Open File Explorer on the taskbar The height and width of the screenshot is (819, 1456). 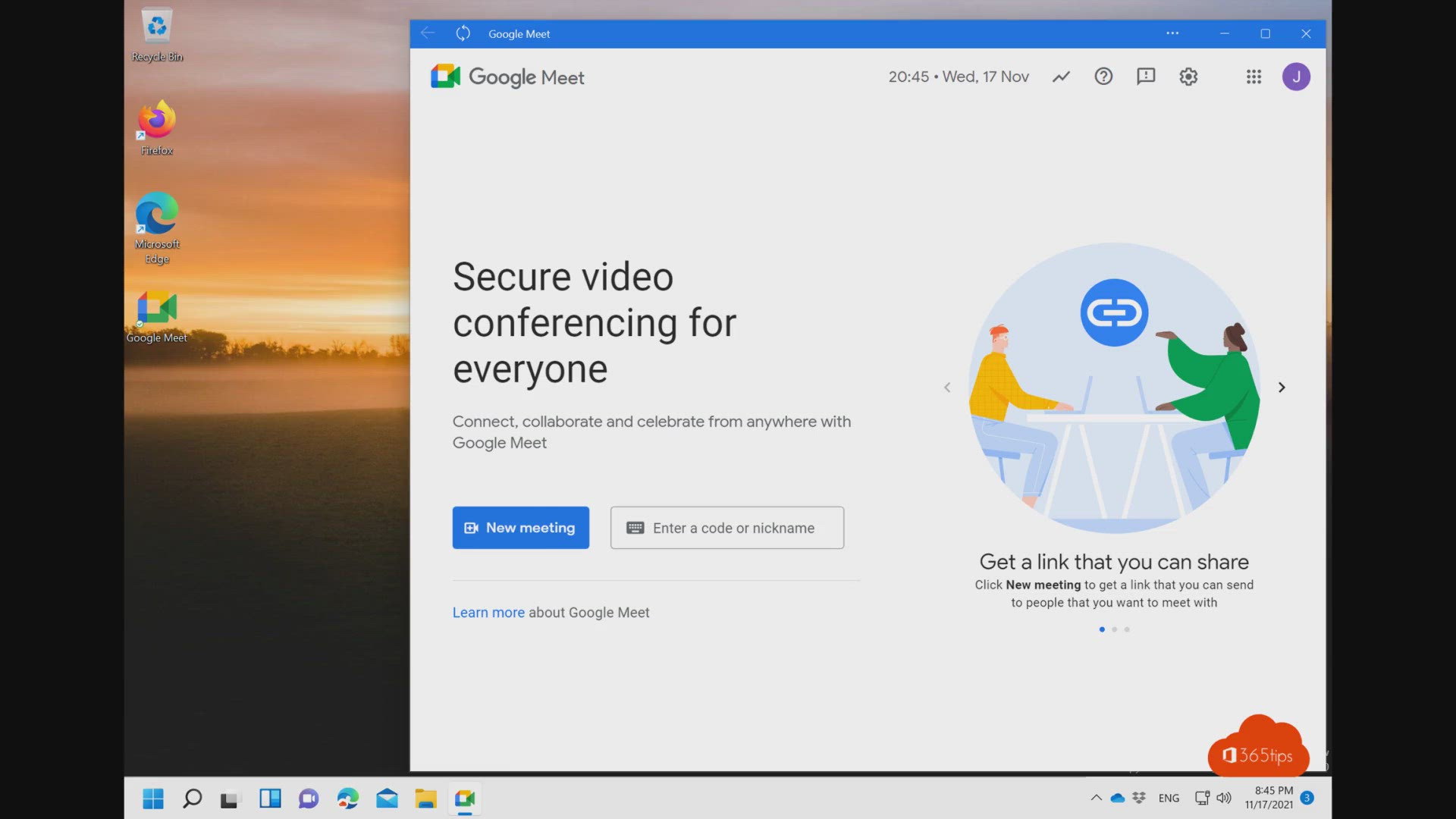coord(425,799)
